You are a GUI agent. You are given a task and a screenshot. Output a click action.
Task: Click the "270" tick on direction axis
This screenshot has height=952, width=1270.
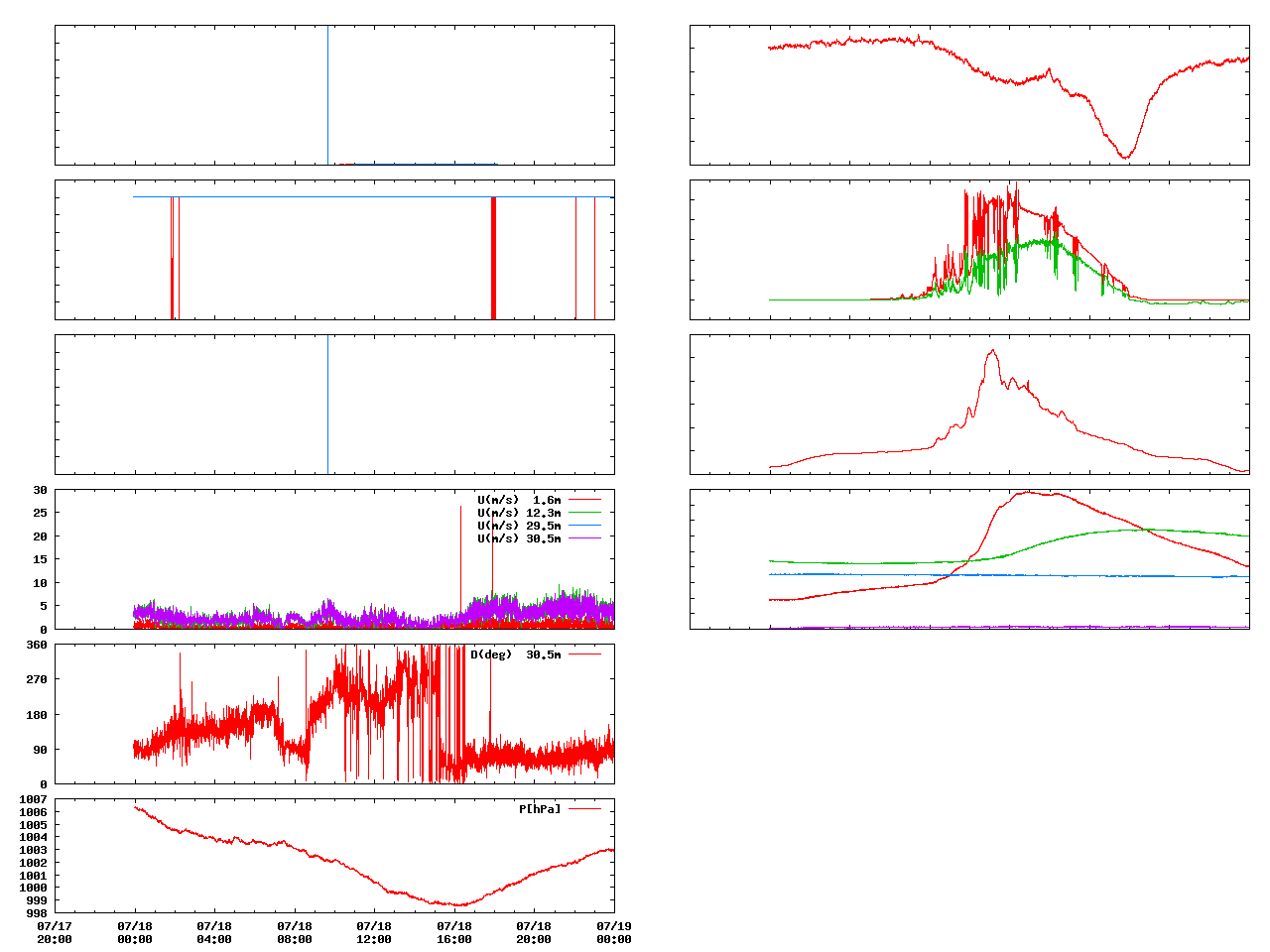pos(37,680)
